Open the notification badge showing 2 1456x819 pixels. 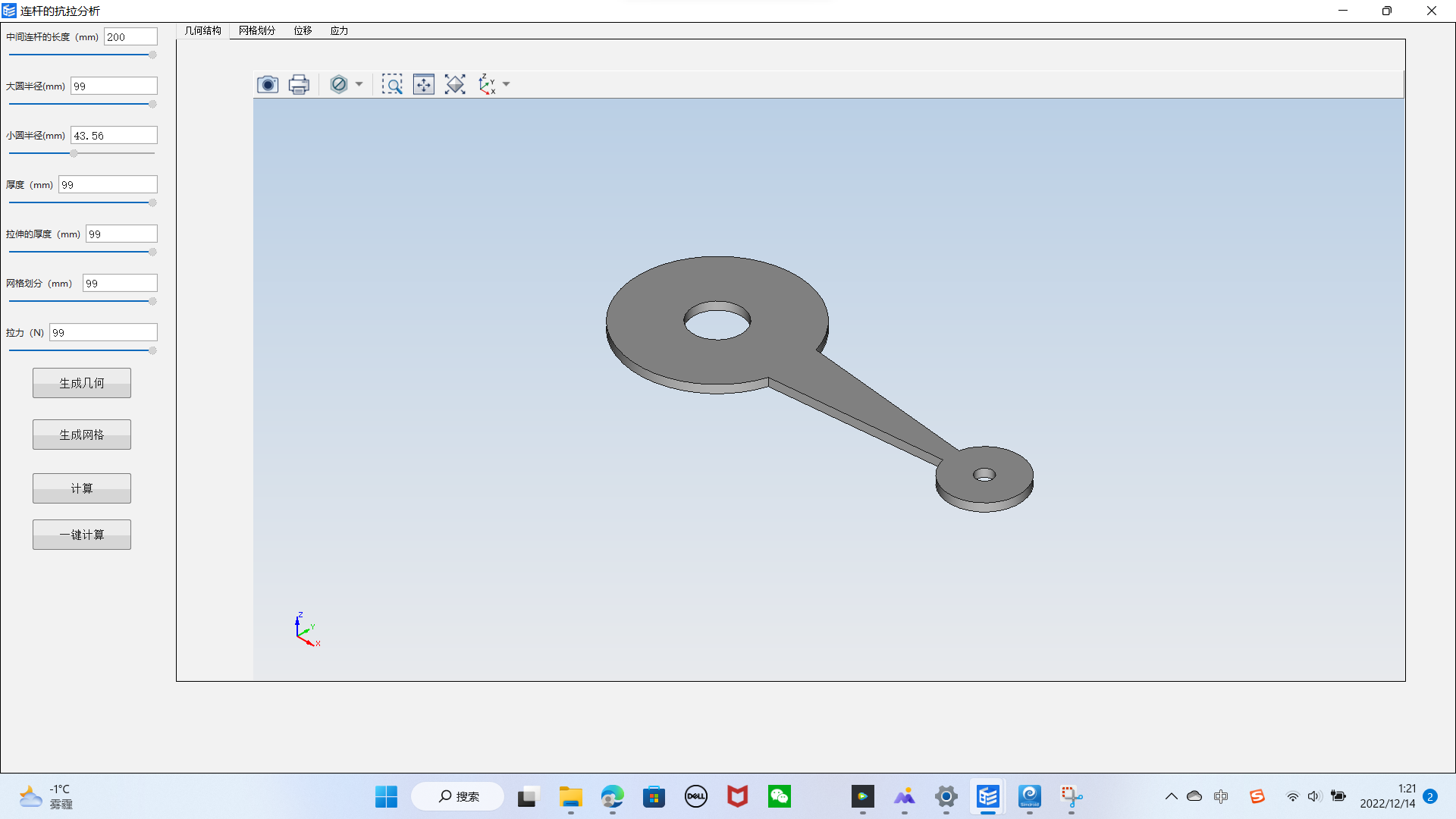tap(1430, 796)
